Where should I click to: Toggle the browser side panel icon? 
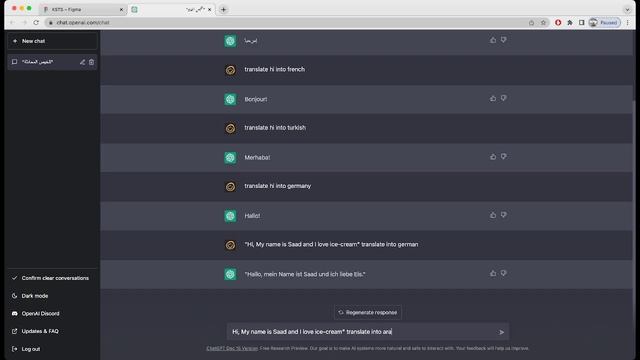(x=582, y=22)
